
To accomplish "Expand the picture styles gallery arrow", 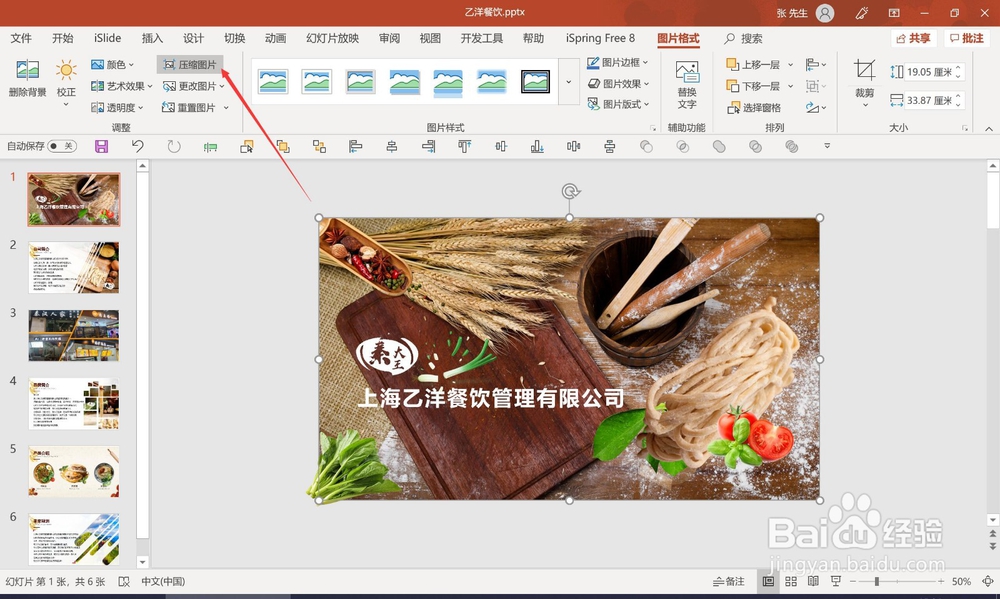I will (x=568, y=82).
